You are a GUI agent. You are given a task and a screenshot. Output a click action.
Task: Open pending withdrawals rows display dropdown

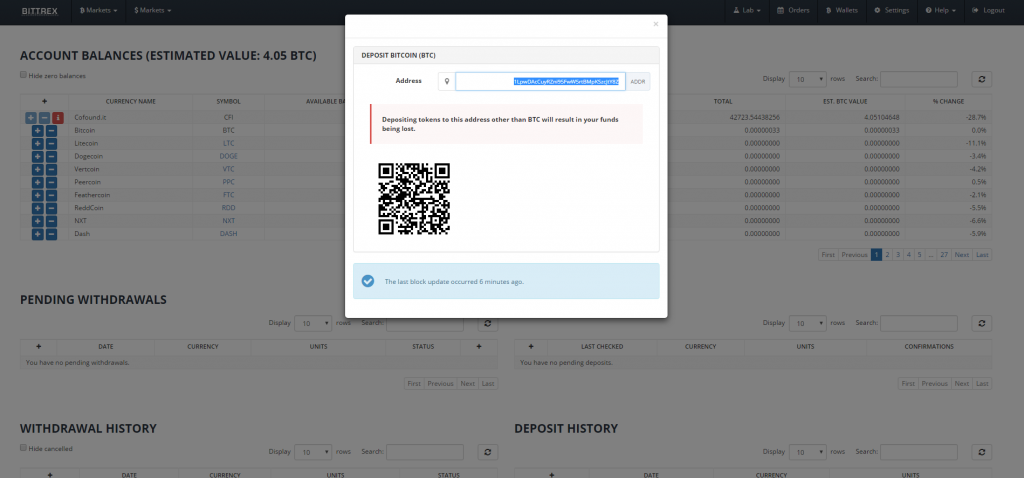pos(313,323)
